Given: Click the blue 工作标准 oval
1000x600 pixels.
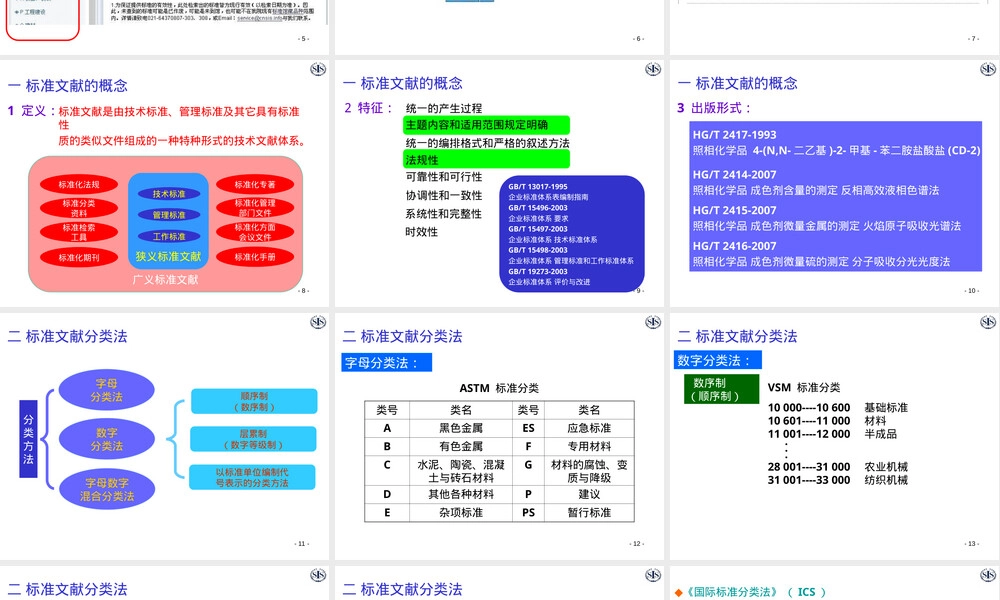Looking at the screenshot, I should pos(169,237).
